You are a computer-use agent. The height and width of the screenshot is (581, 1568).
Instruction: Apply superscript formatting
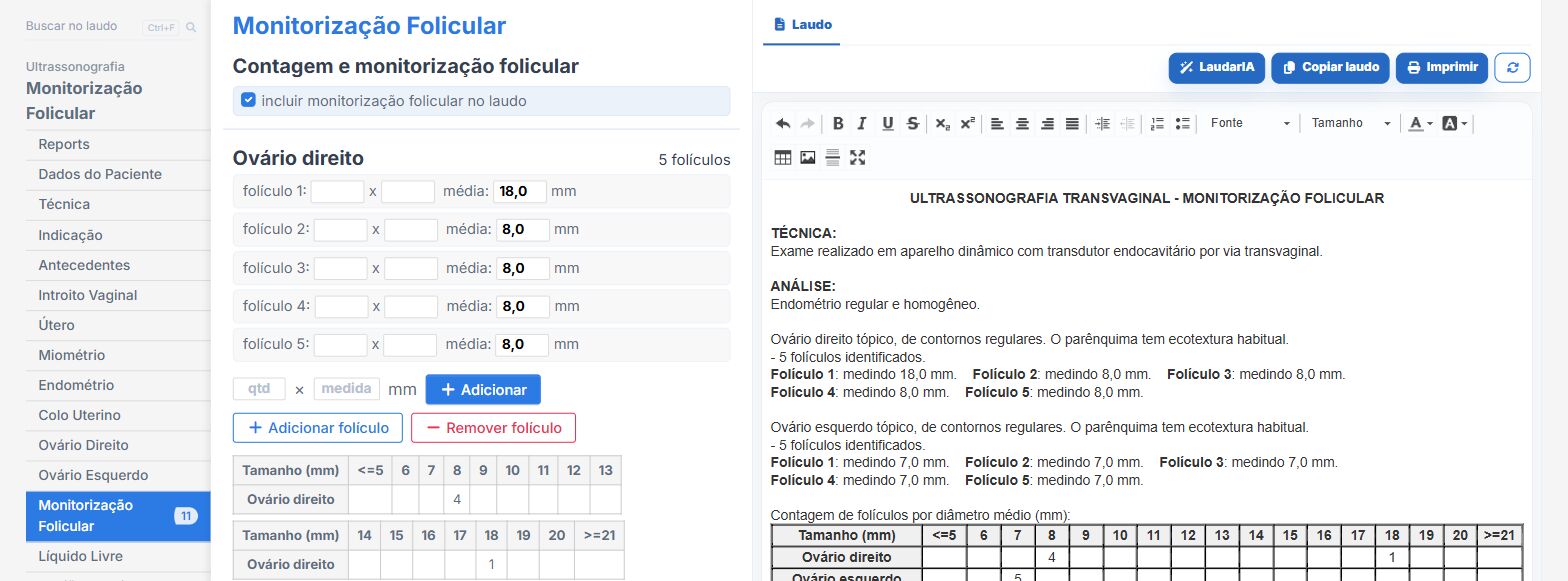coord(967,124)
